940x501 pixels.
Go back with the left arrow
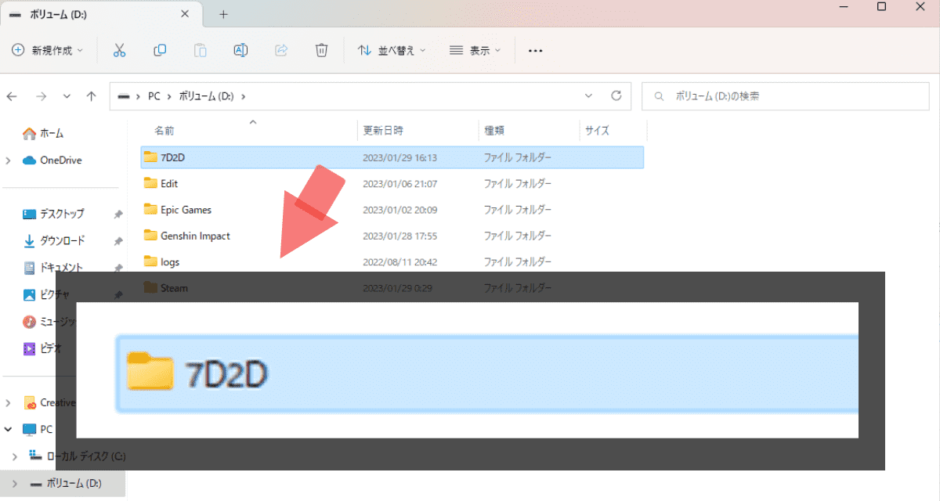(12, 96)
